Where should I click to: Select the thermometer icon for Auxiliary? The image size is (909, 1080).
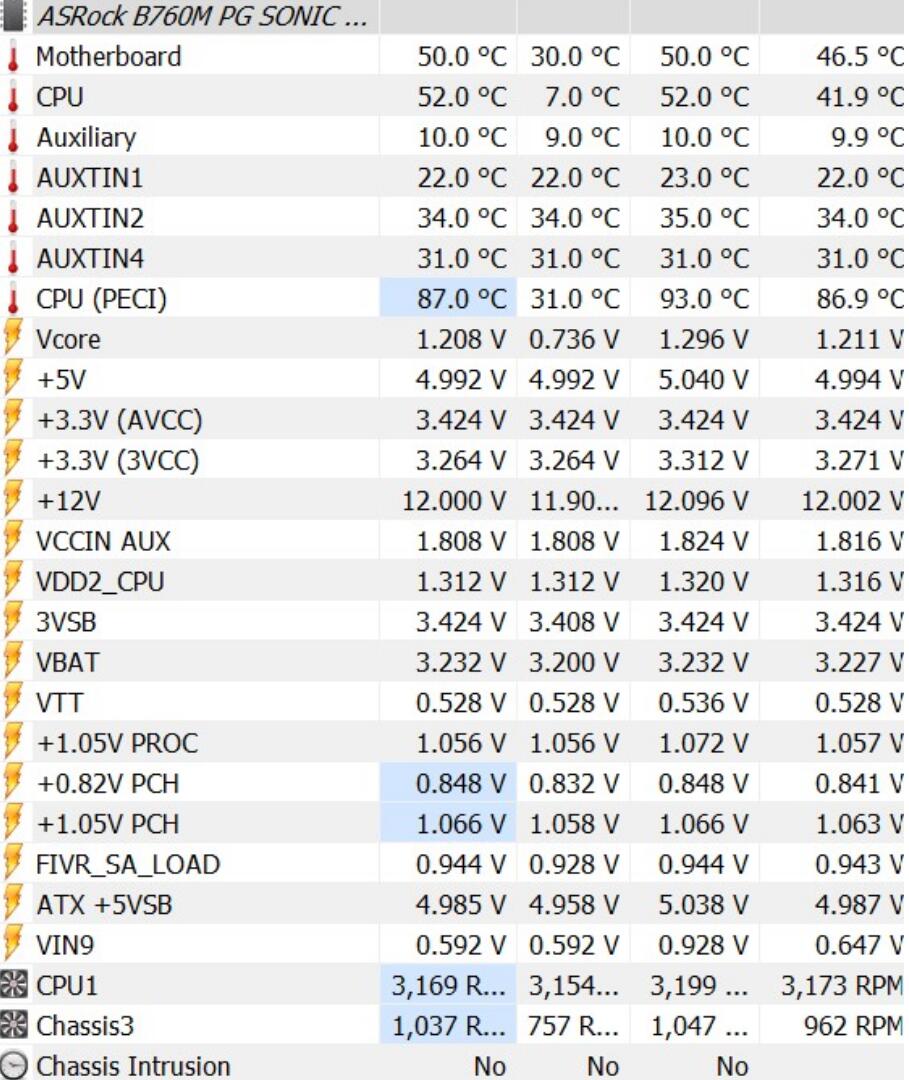point(13,137)
